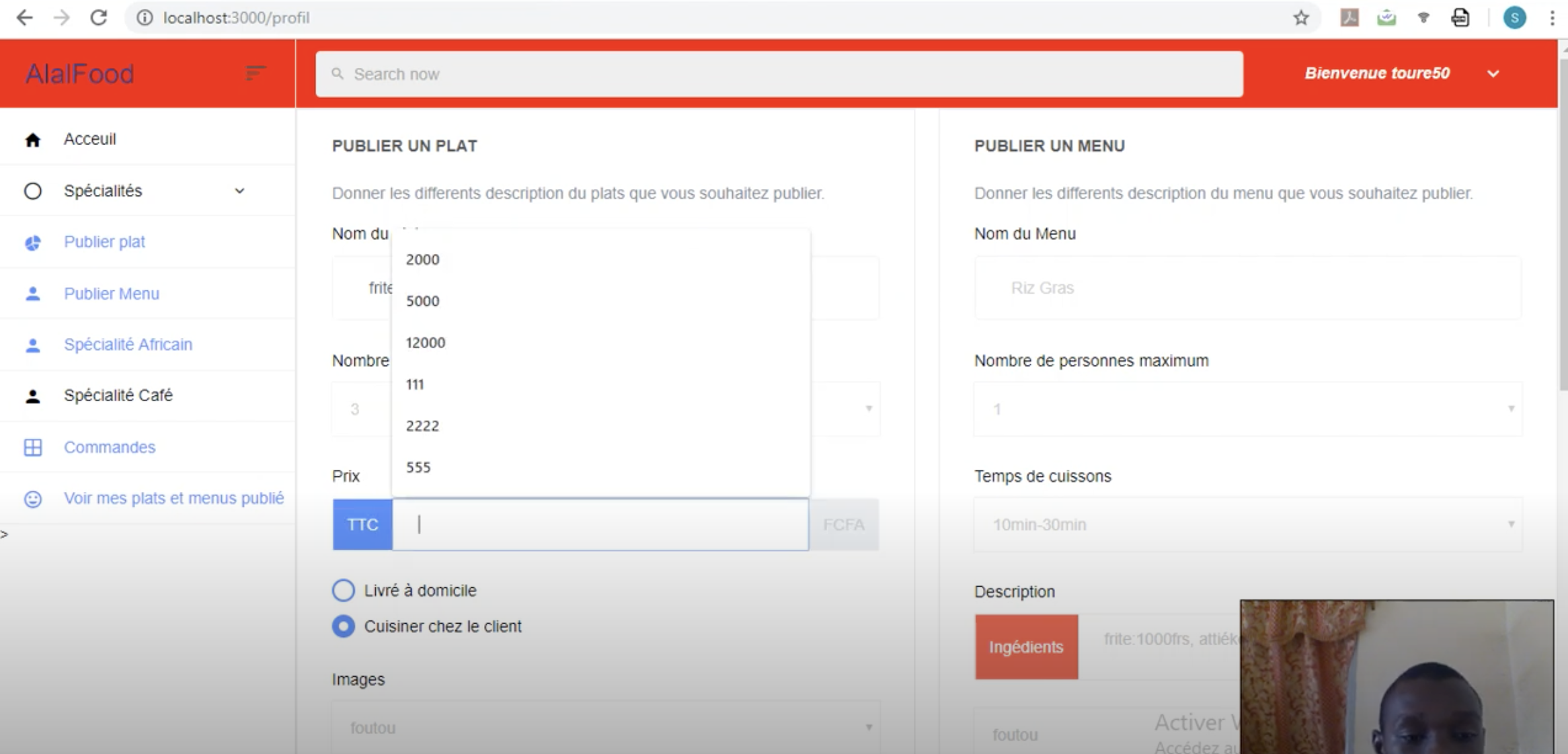Click the grid icon next to Commandes
Viewport: 1568px width, 754px height.
[x=32, y=448]
